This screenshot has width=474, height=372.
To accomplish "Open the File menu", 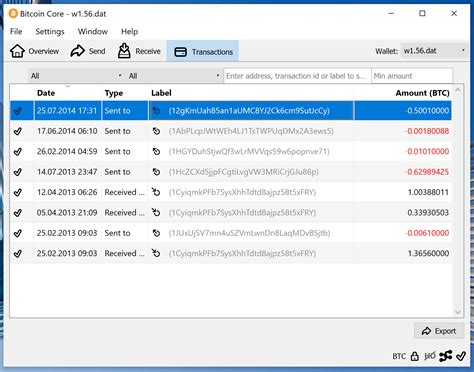I will pos(16,32).
